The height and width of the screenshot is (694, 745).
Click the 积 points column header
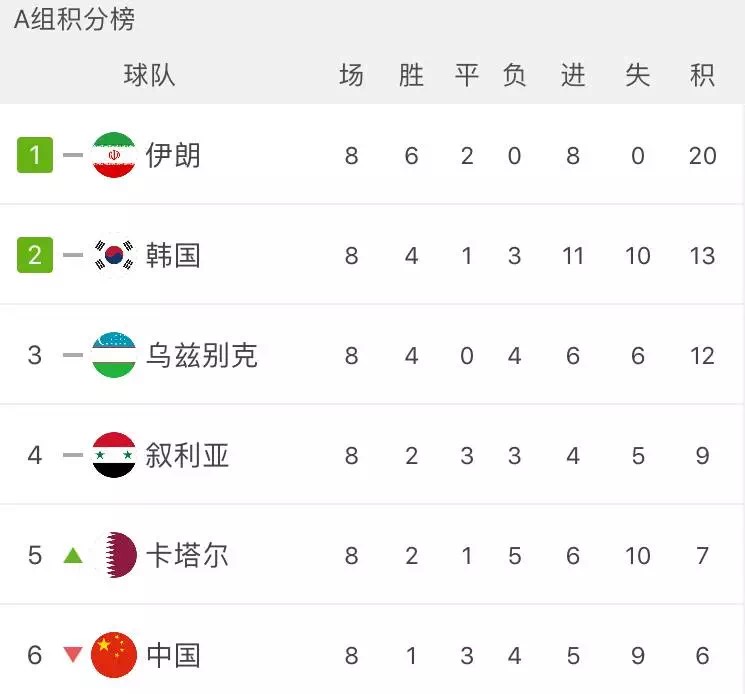tap(702, 75)
